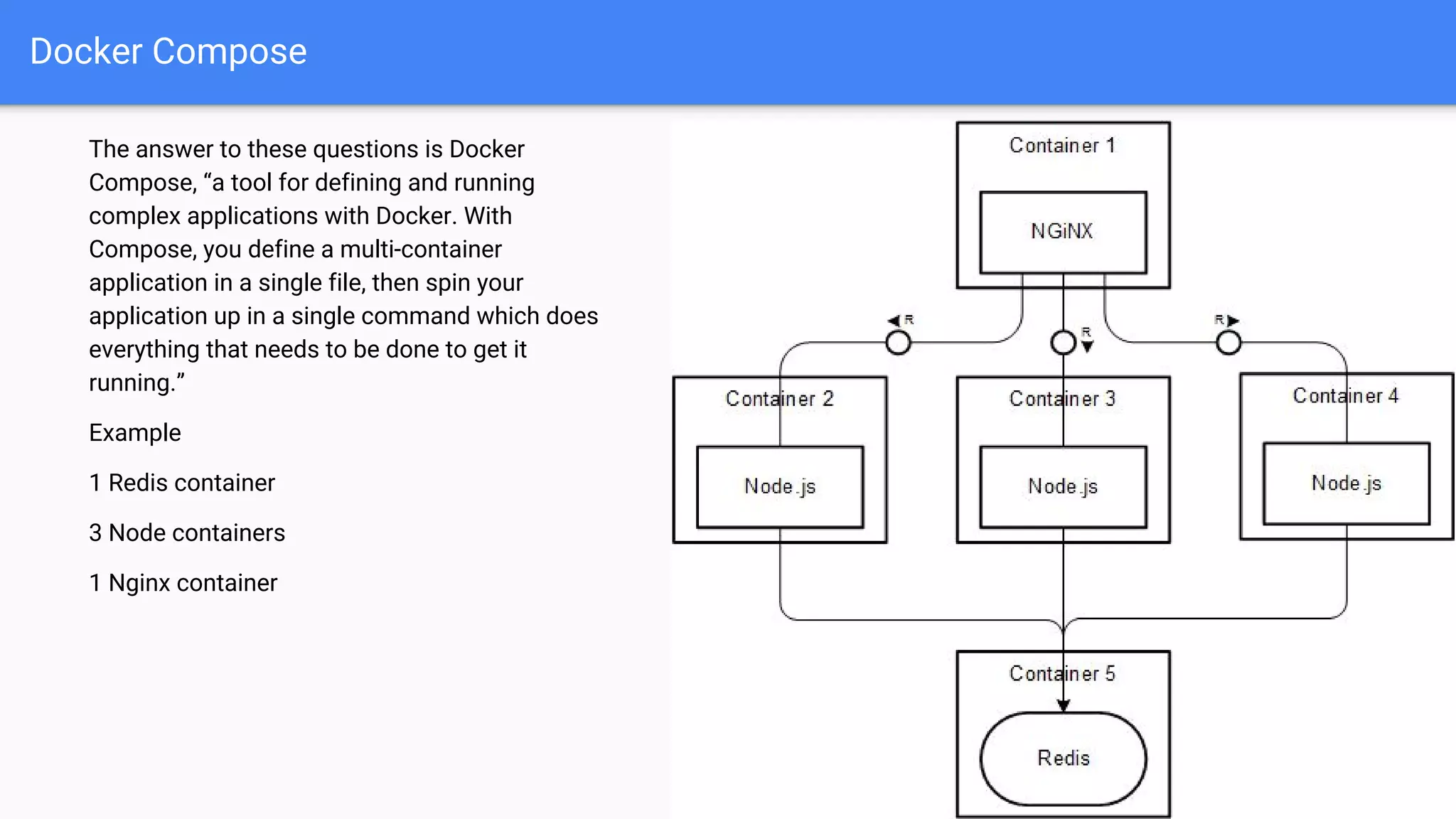This screenshot has width=1456, height=819.
Task: Click the arrowhead pointing into Redis
Action: pos(1063,705)
